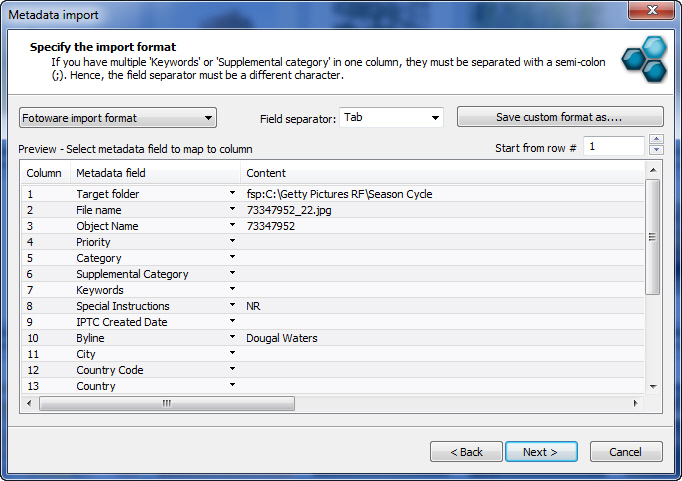Go back with the Back button
Image resolution: width=682 pixels, height=481 pixels.
pos(466,452)
